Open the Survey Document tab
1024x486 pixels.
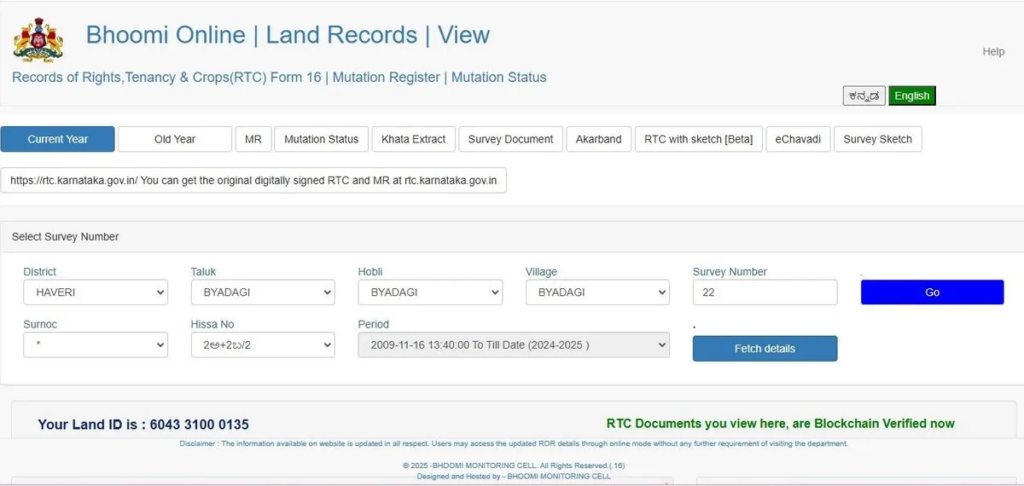pyautogui.click(x=511, y=139)
